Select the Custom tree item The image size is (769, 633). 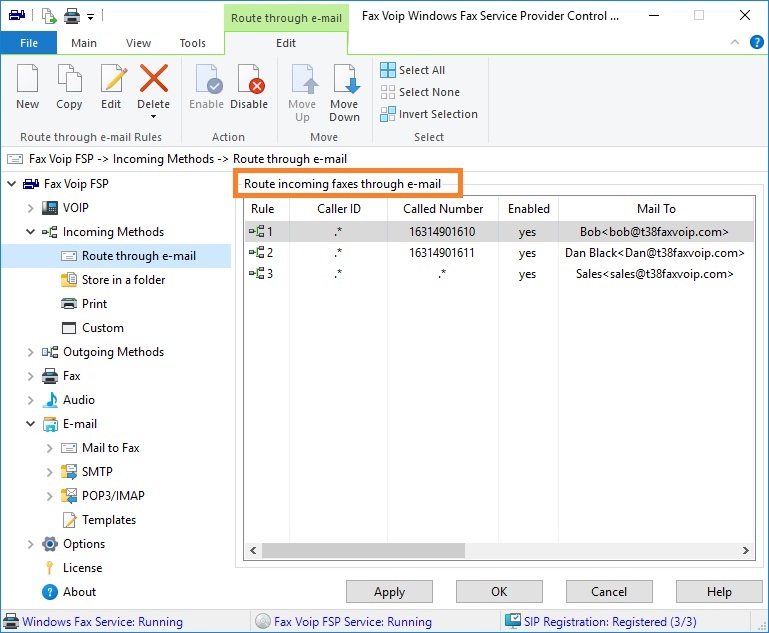103,328
